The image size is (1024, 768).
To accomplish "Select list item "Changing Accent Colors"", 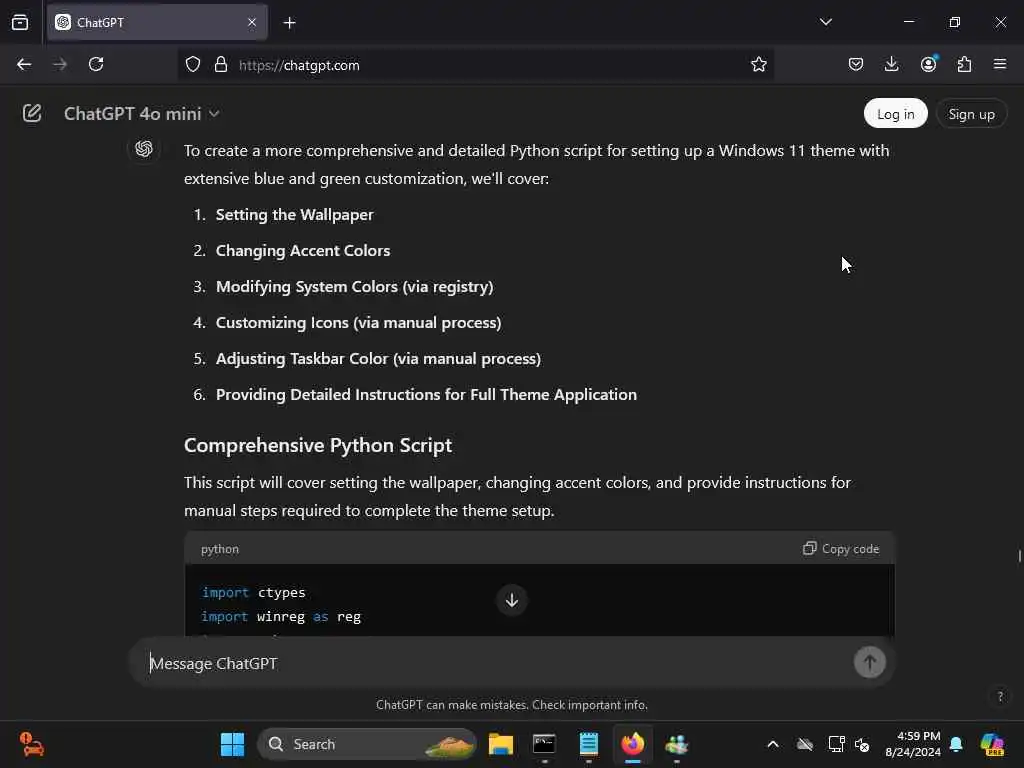I will 303,251.
